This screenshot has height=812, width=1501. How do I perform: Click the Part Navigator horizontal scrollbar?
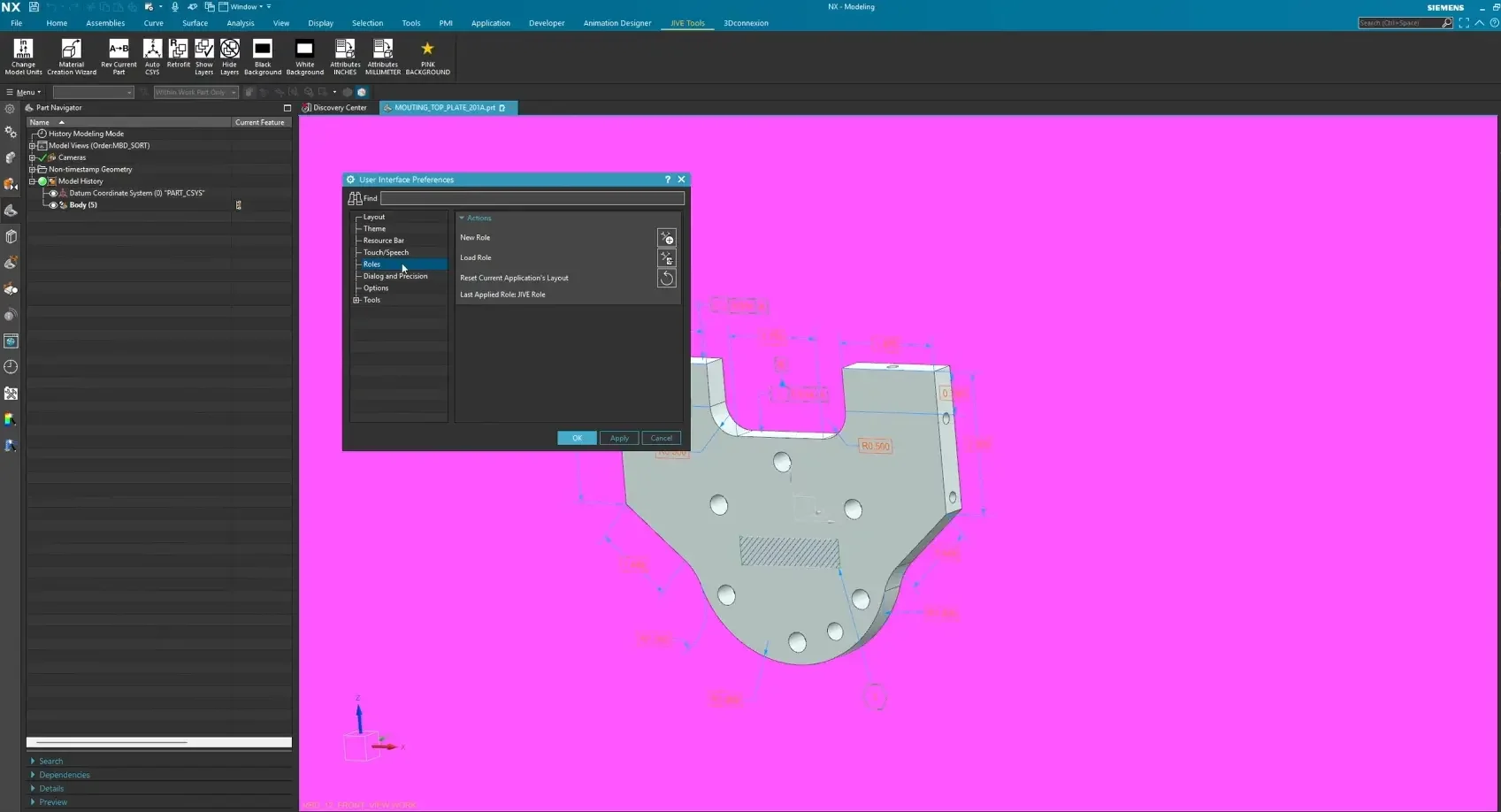[x=159, y=743]
